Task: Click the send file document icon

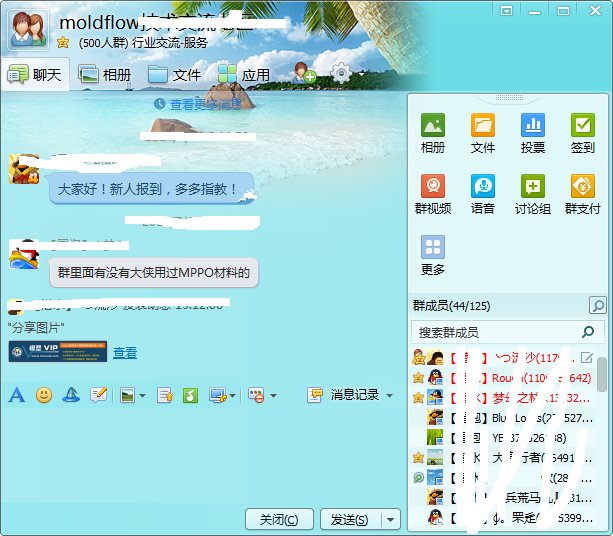Action: tap(164, 395)
